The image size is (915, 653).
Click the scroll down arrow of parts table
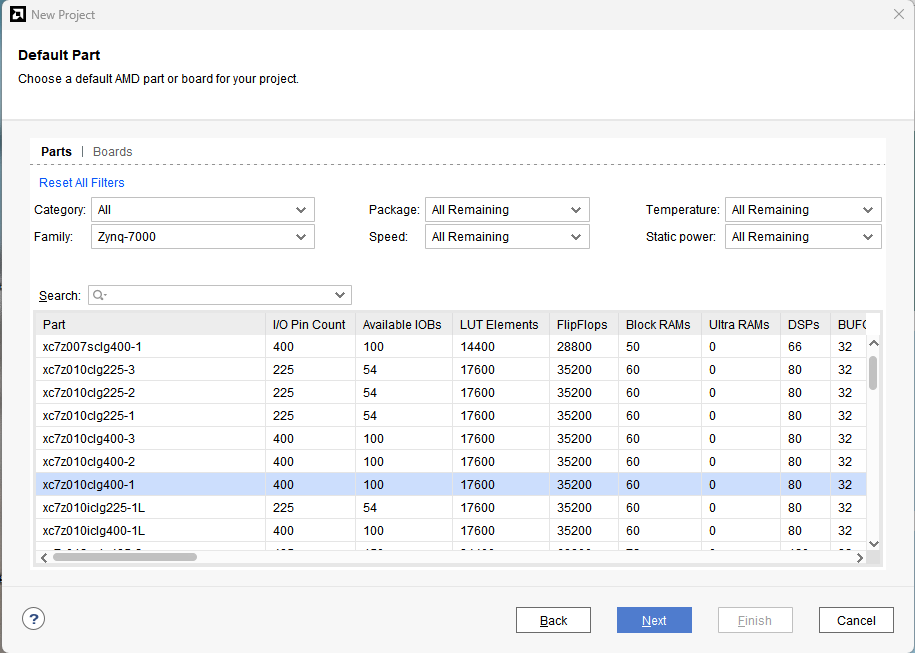click(874, 544)
